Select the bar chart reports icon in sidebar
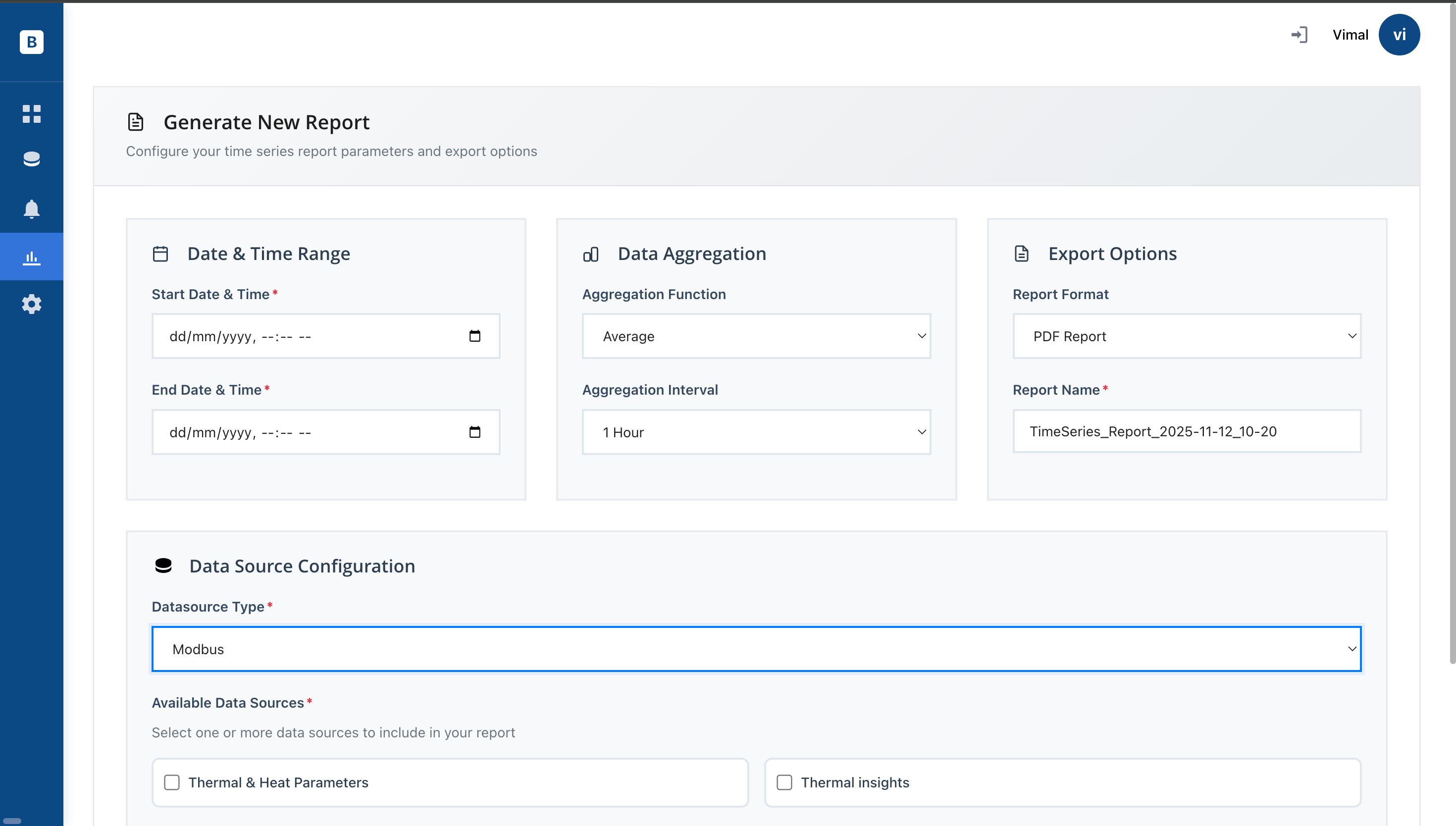 click(31, 257)
